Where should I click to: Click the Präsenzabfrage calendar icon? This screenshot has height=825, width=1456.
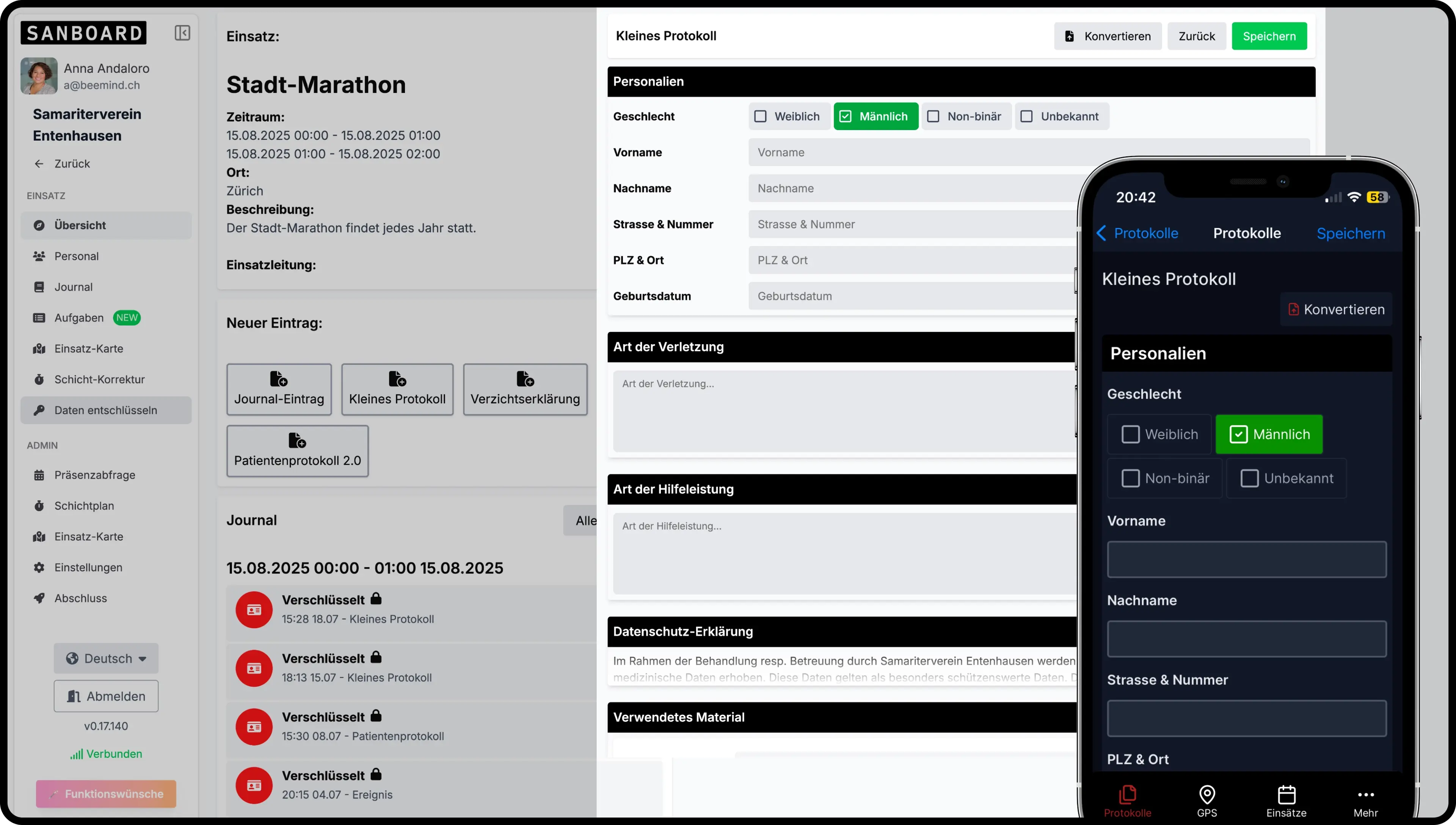click(x=39, y=475)
